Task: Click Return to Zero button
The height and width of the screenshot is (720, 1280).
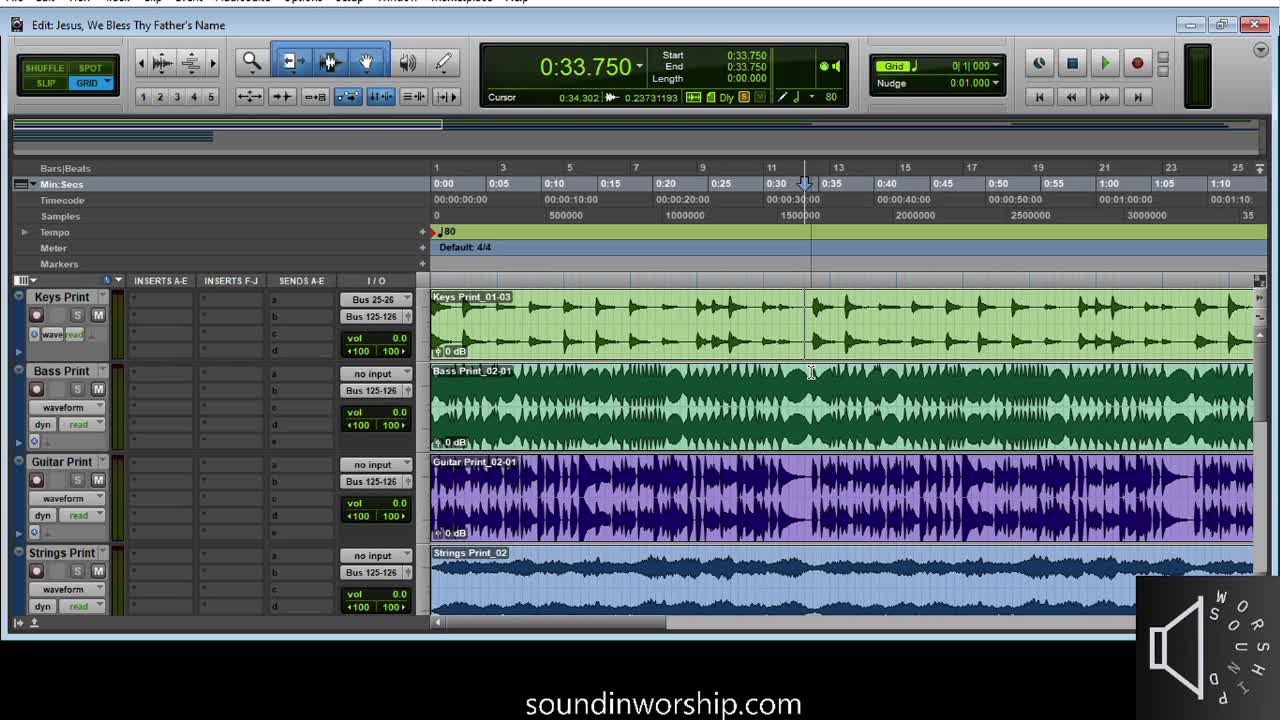Action: pos(1039,97)
